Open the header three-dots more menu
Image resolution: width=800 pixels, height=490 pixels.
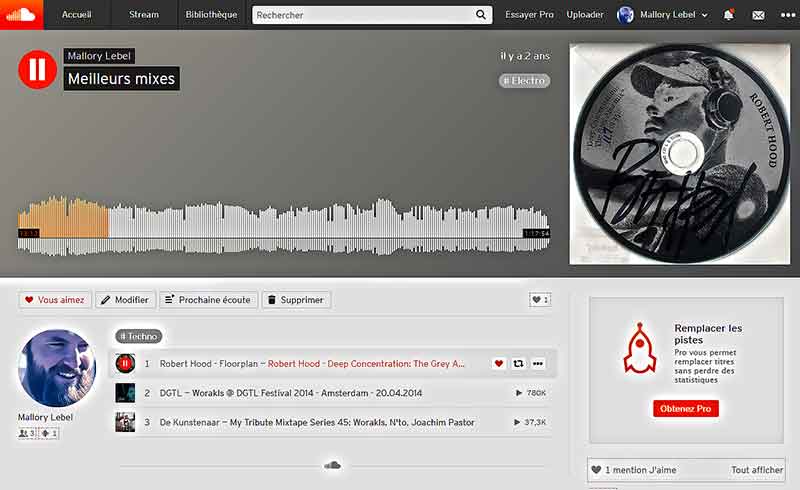click(788, 15)
